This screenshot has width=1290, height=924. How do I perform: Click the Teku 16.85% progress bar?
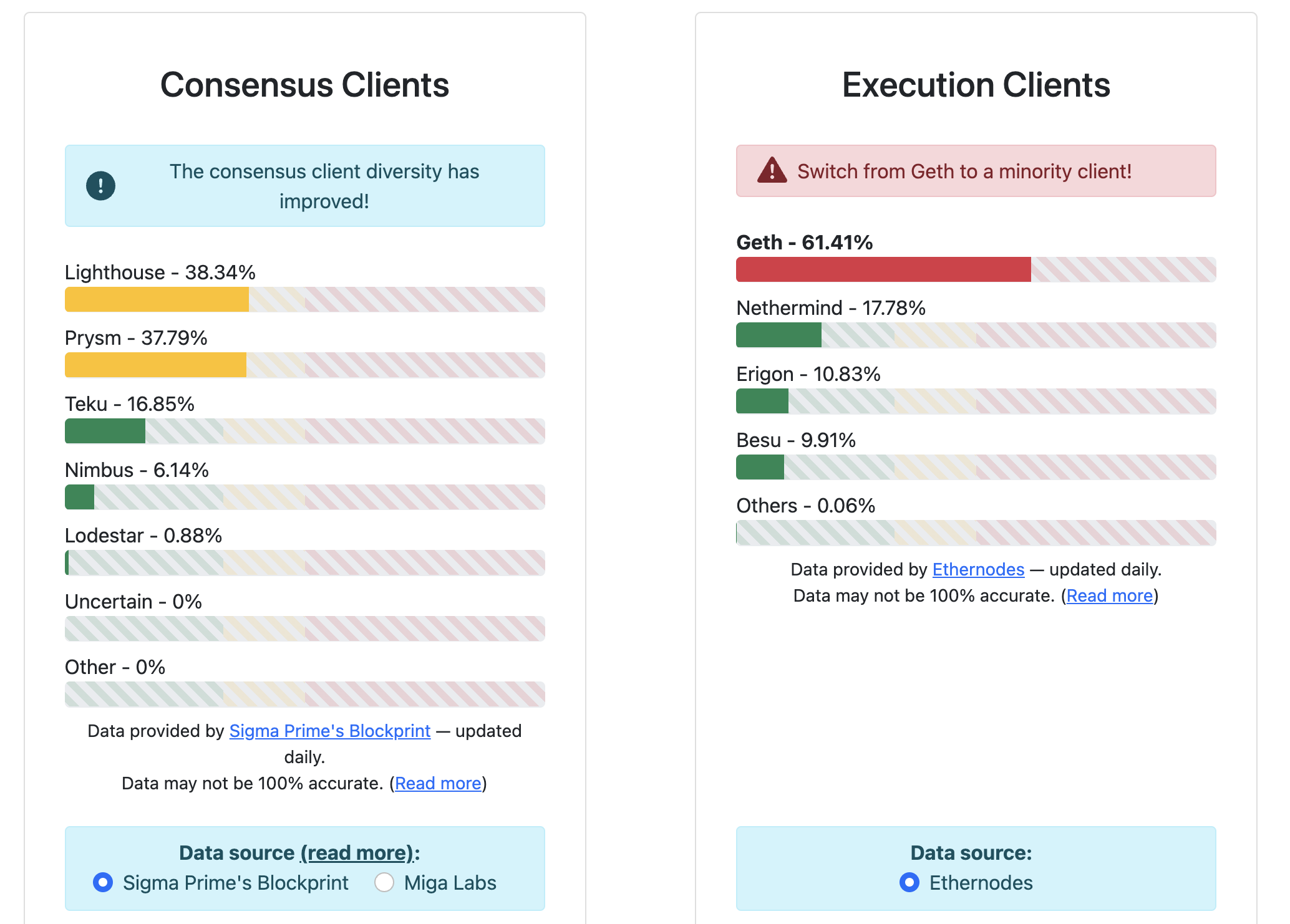click(304, 431)
